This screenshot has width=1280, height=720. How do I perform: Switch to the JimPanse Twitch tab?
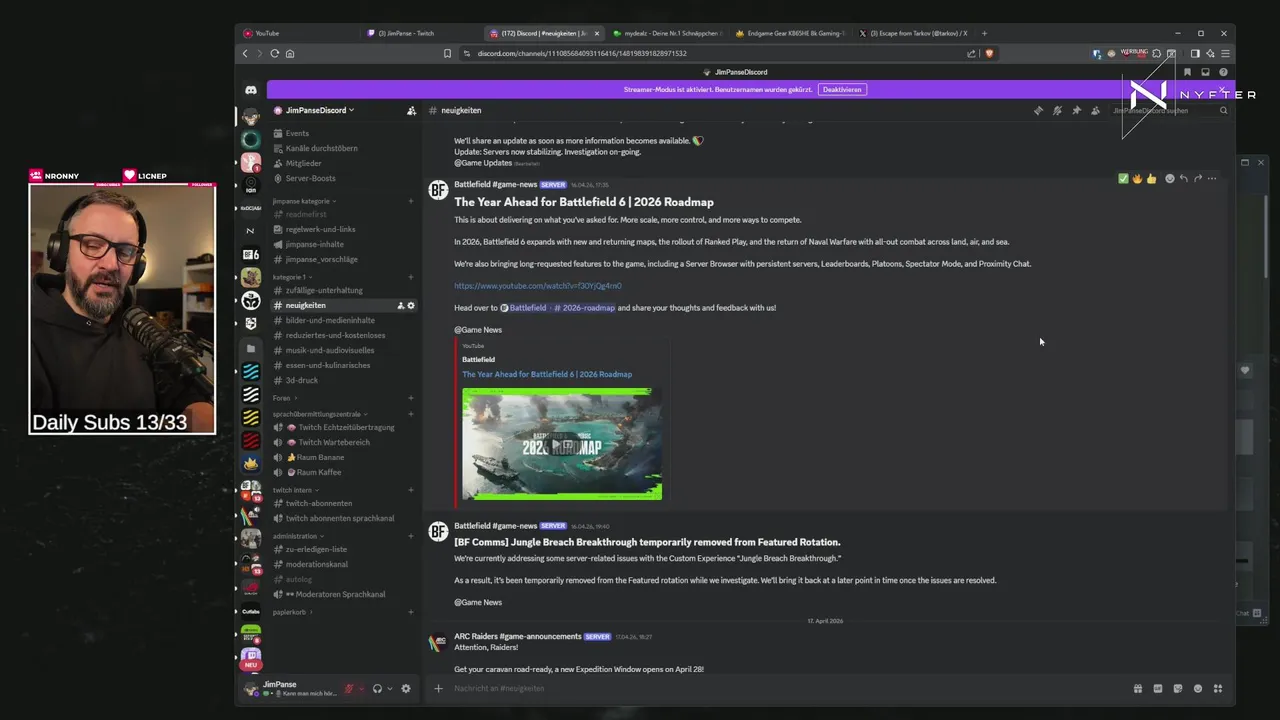pos(420,33)
